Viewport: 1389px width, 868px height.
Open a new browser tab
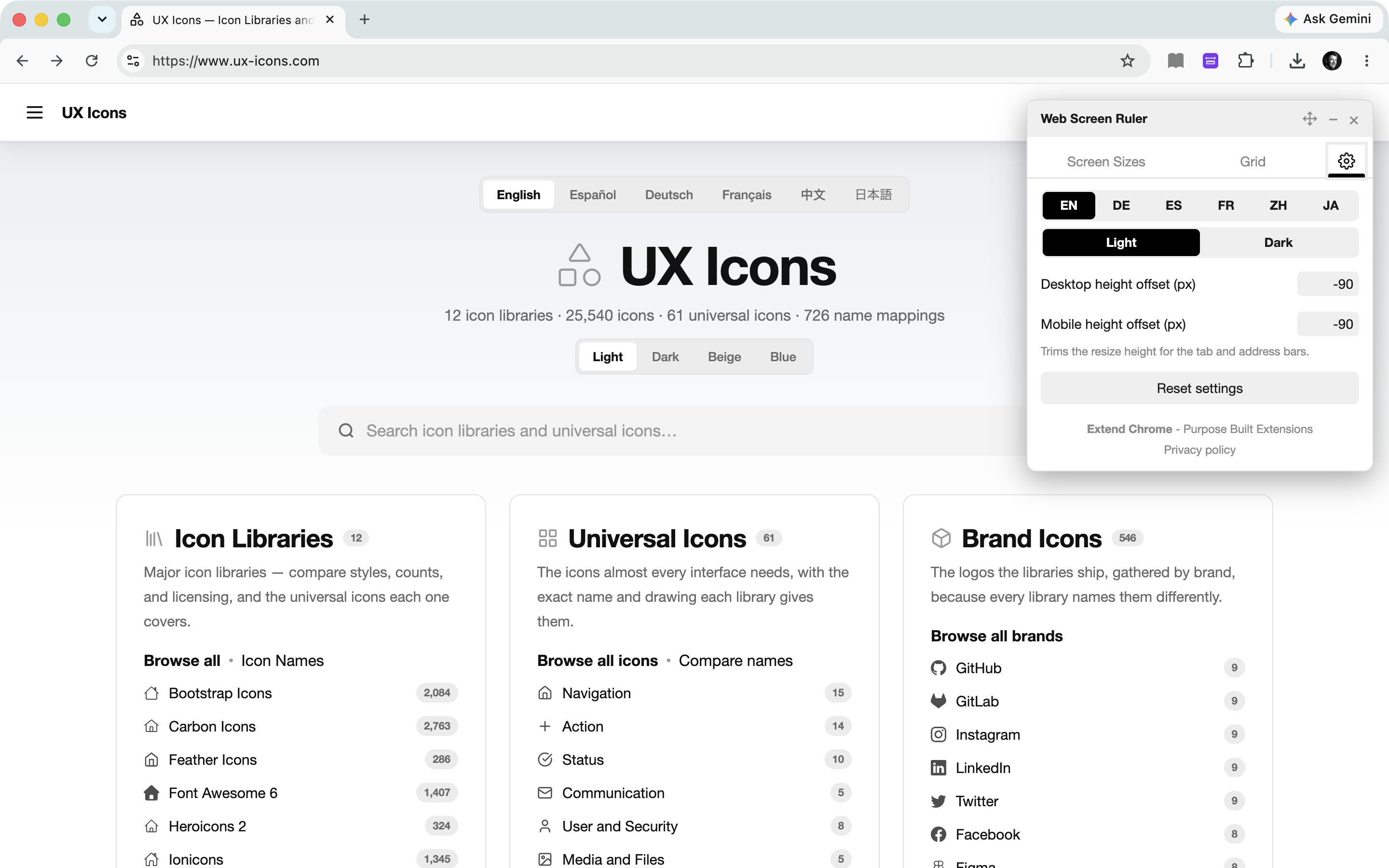tap(365, 19)
